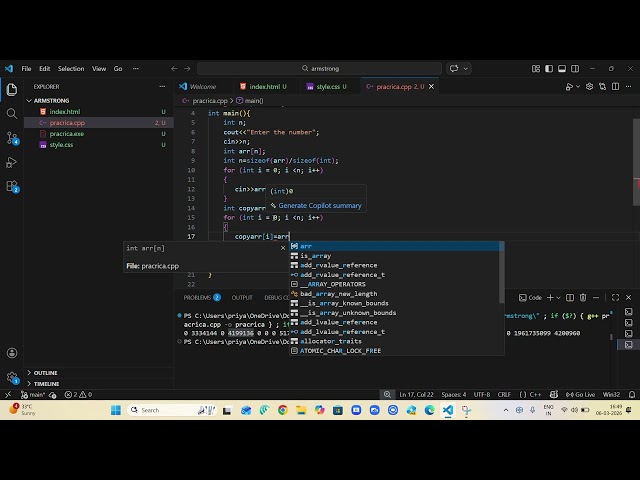Open the Manage gear in activity bar
This screenshot has width=640, height=480.
[12, 378]
